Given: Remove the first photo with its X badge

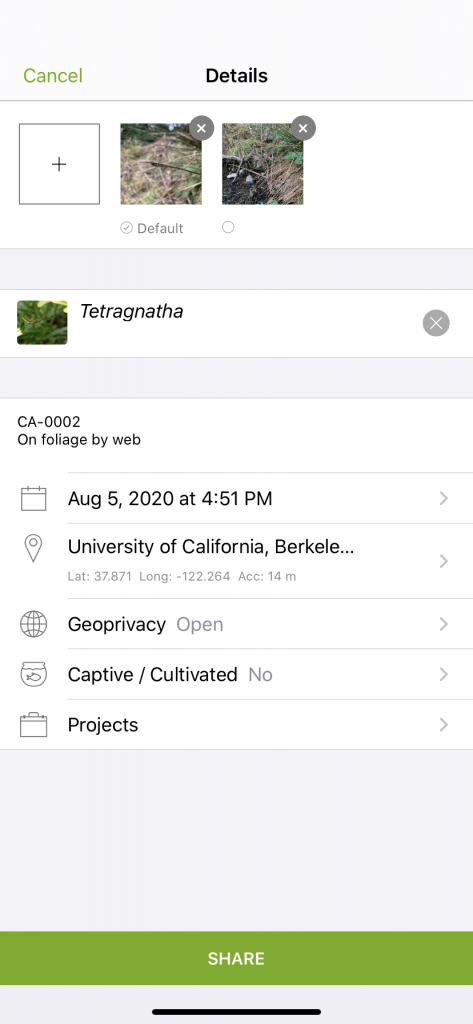Looking at the screenshot, I should [x=201, y=128].
